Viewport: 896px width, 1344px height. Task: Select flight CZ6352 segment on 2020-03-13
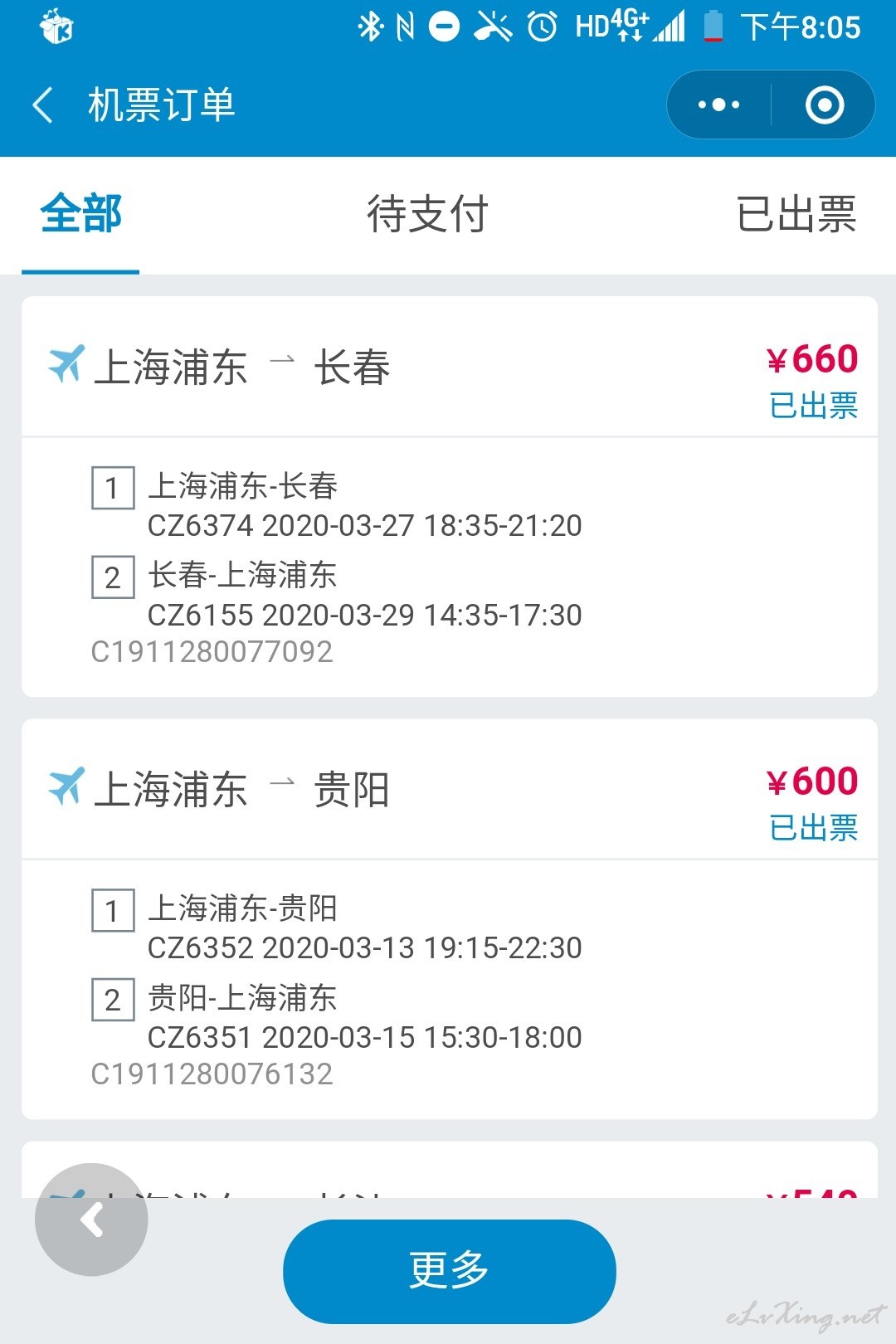[x=364, y=947]
